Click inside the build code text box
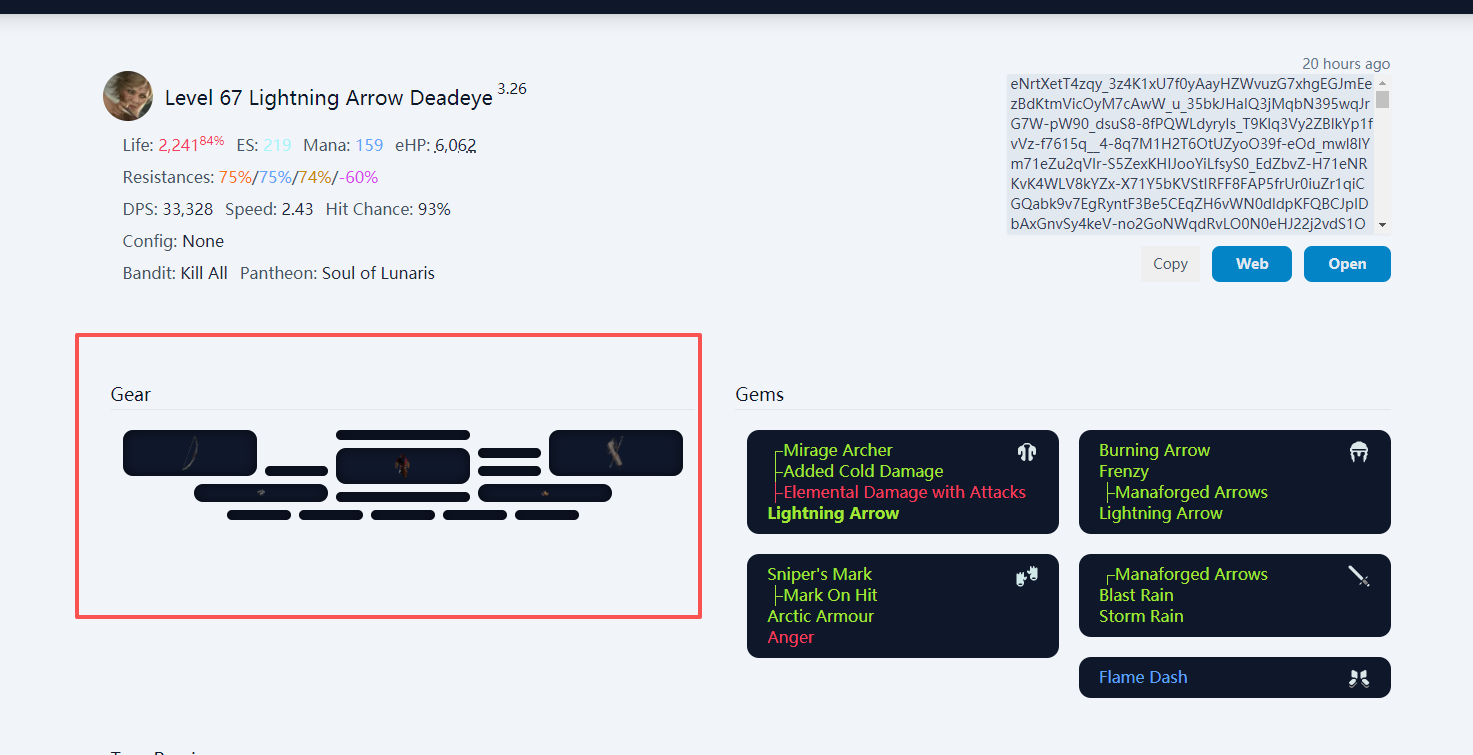1473x755 pixels. click(x=1191, y=154)
